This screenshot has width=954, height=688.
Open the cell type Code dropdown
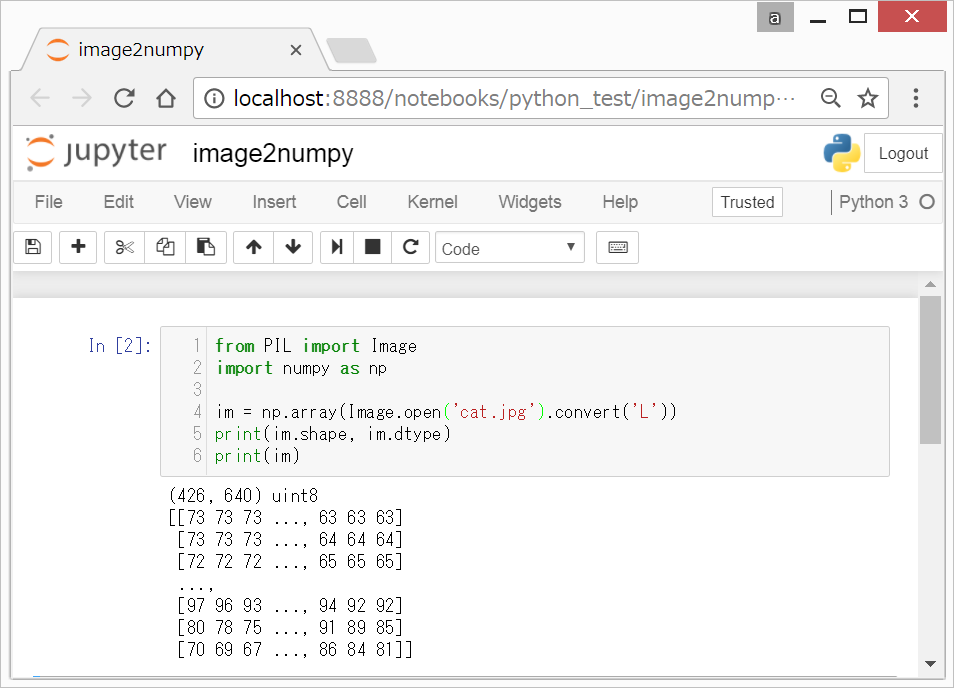pos(509,248)
